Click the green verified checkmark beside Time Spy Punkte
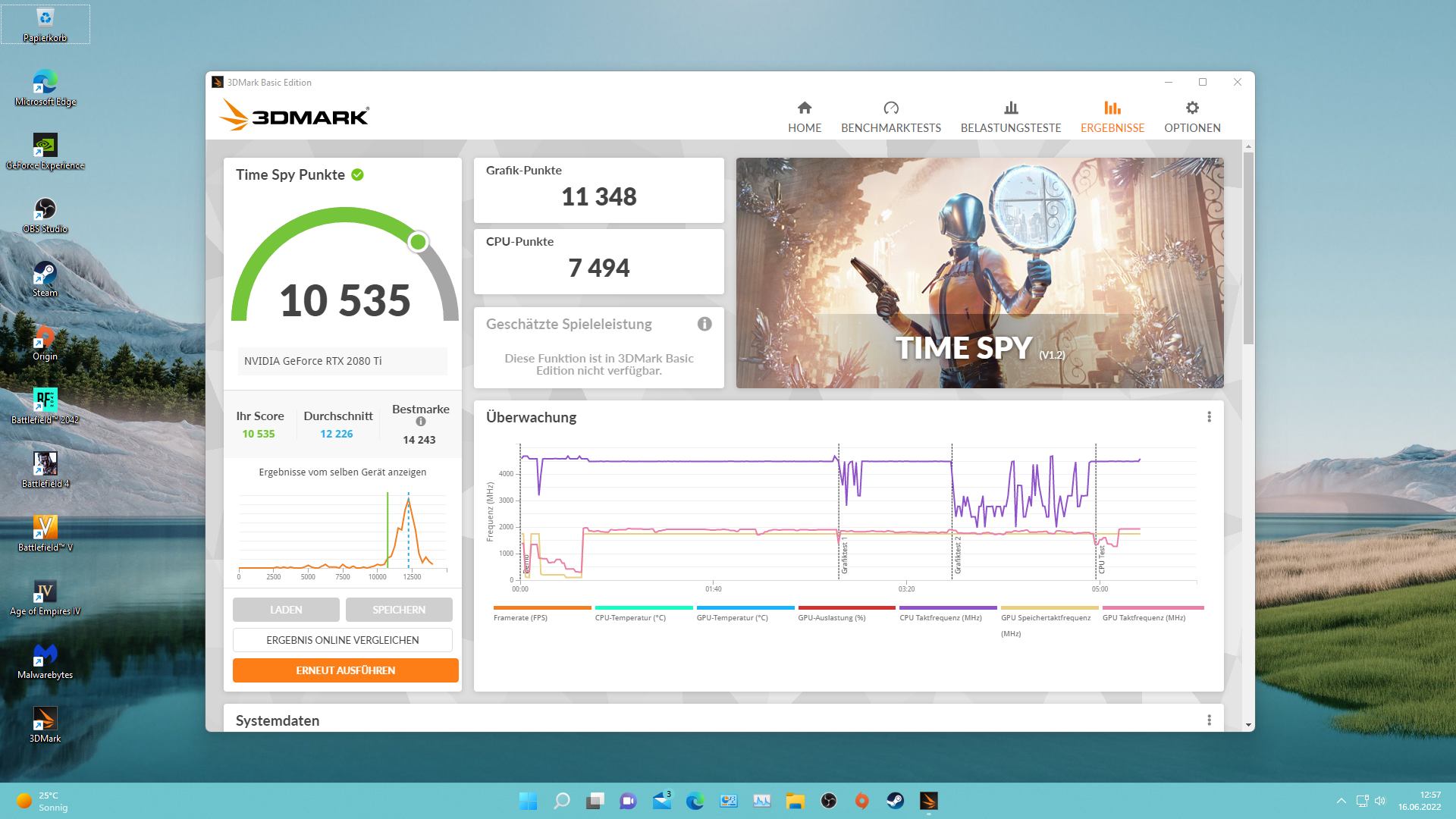The height and width of the screenshot is (819, 1456). pyautogui.click(x=358, y=175)
